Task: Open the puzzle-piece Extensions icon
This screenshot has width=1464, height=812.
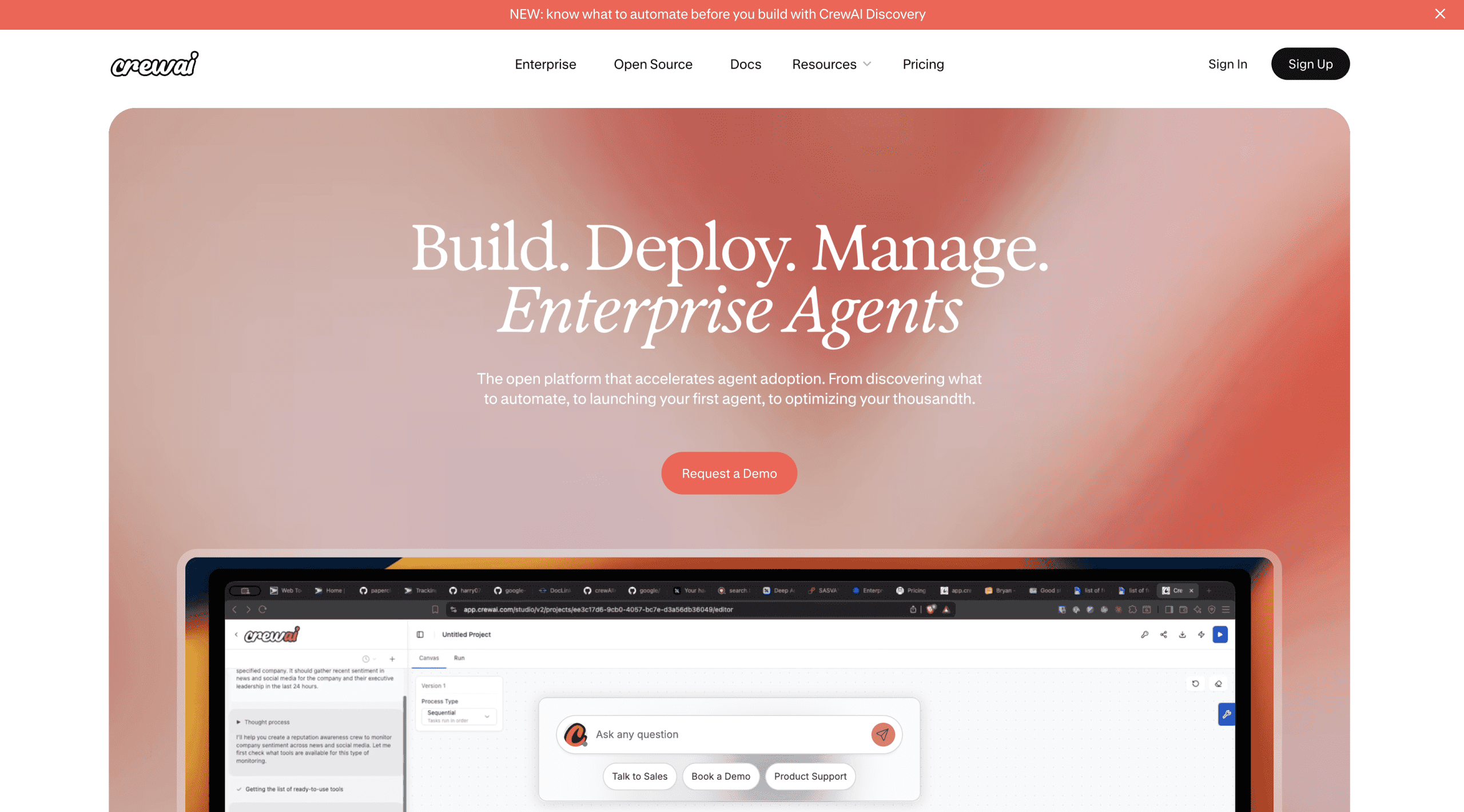Action: pyautogui.click(x=1132, y=610)
